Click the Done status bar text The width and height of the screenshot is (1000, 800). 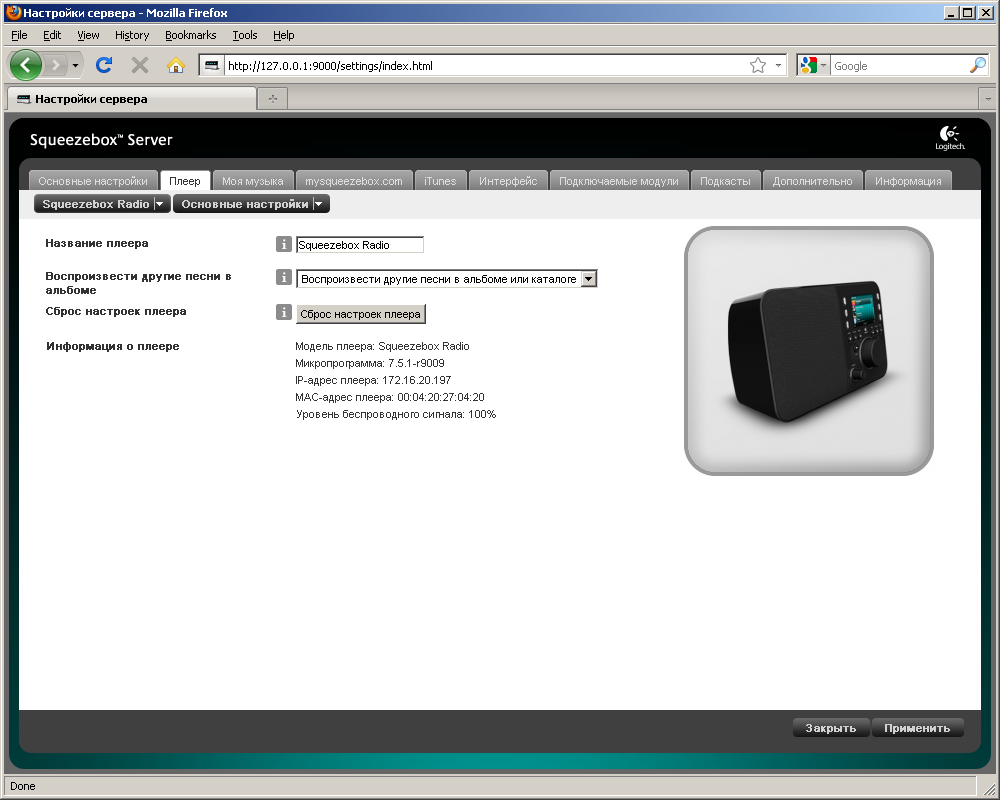[23, 786]
